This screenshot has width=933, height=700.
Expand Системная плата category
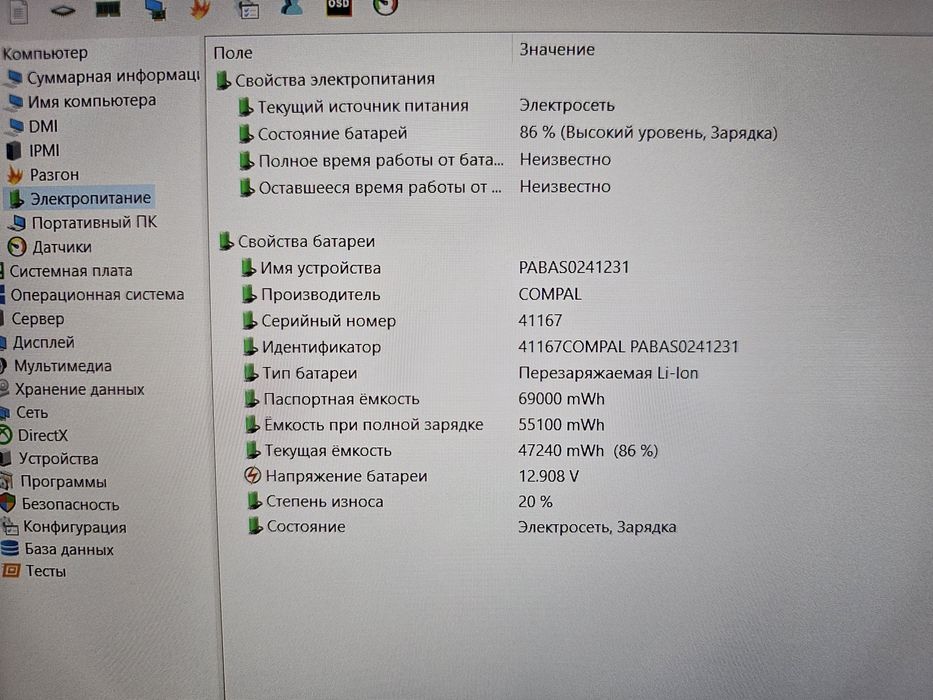click(x=67, y=271)
